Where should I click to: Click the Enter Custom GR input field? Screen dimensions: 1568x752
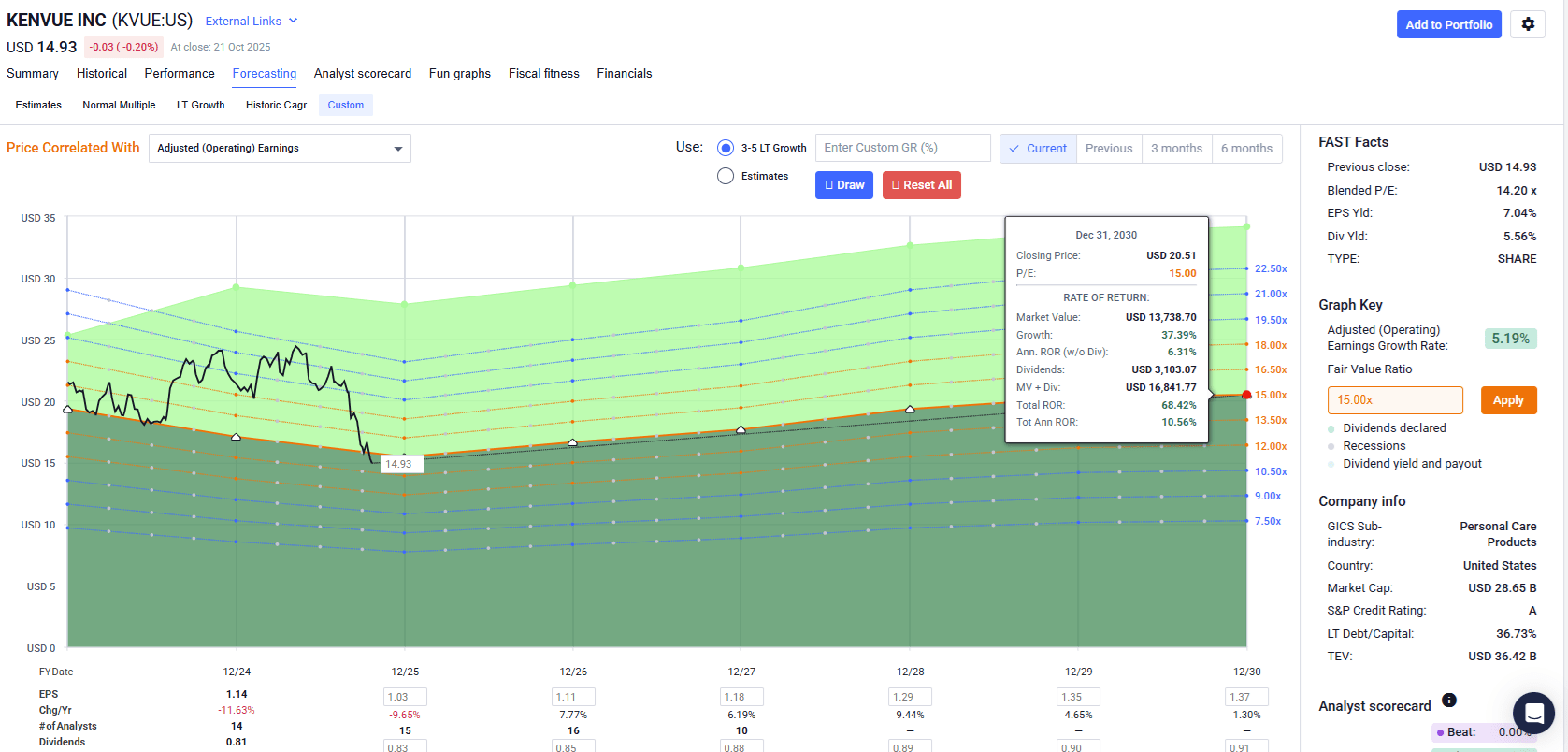[902, 148]
